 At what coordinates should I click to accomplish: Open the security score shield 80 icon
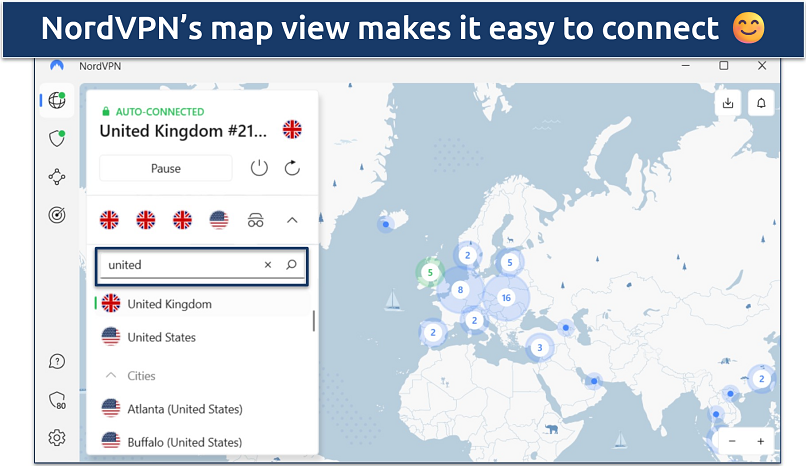57,400
